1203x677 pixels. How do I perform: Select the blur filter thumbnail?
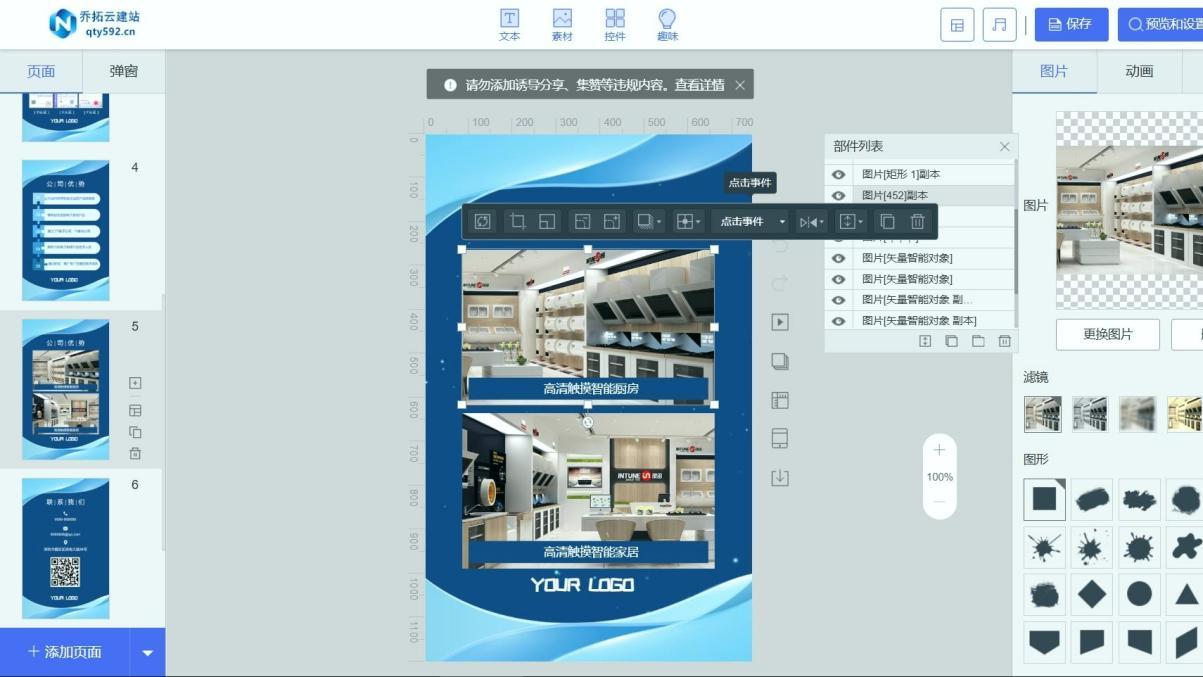1137,413
